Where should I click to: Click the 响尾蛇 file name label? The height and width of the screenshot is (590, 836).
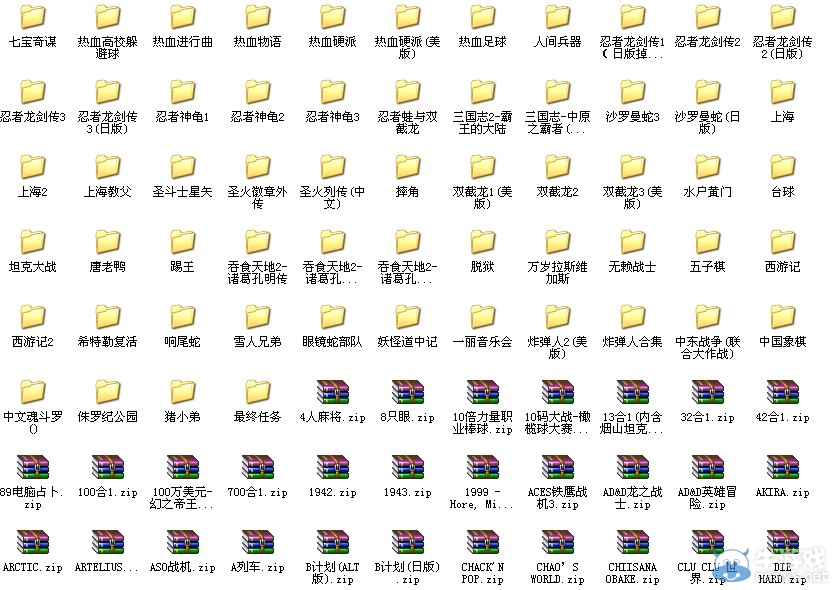point(183,342)
